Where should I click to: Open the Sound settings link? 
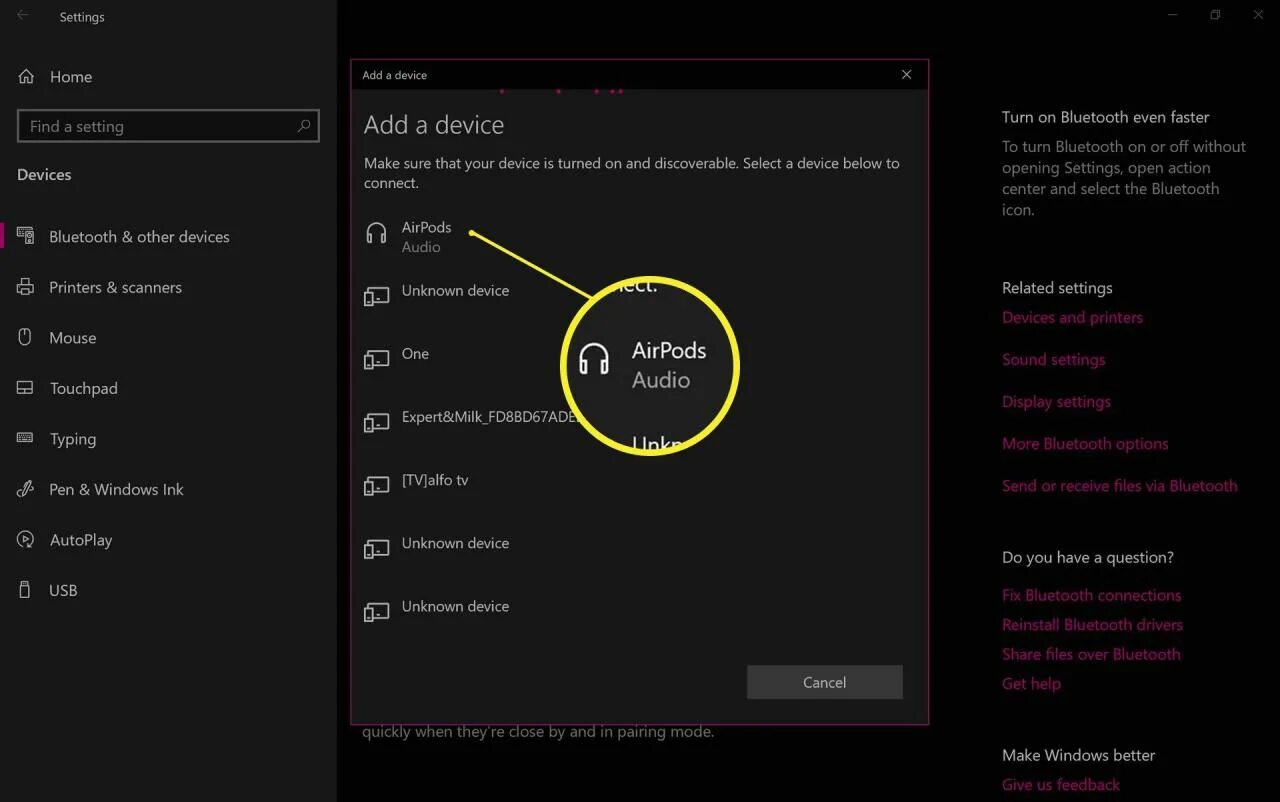(x=1053, y=359)
